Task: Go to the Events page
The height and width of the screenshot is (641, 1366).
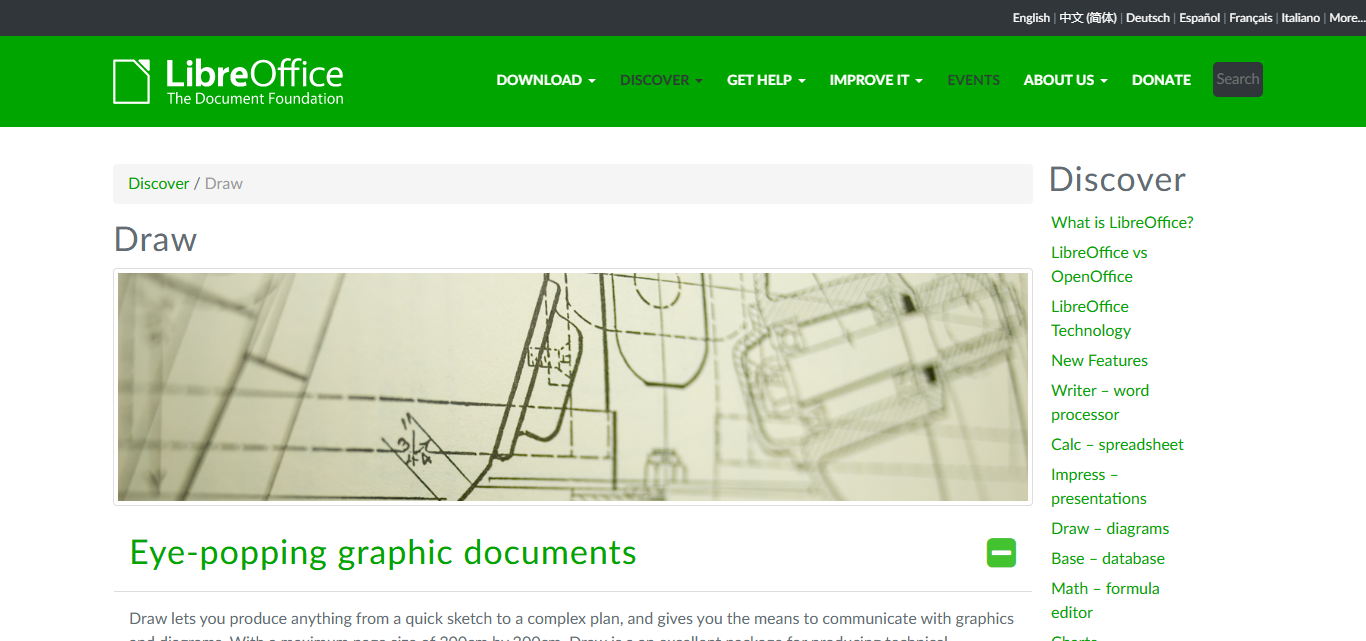Action: [x=973, y=80]
